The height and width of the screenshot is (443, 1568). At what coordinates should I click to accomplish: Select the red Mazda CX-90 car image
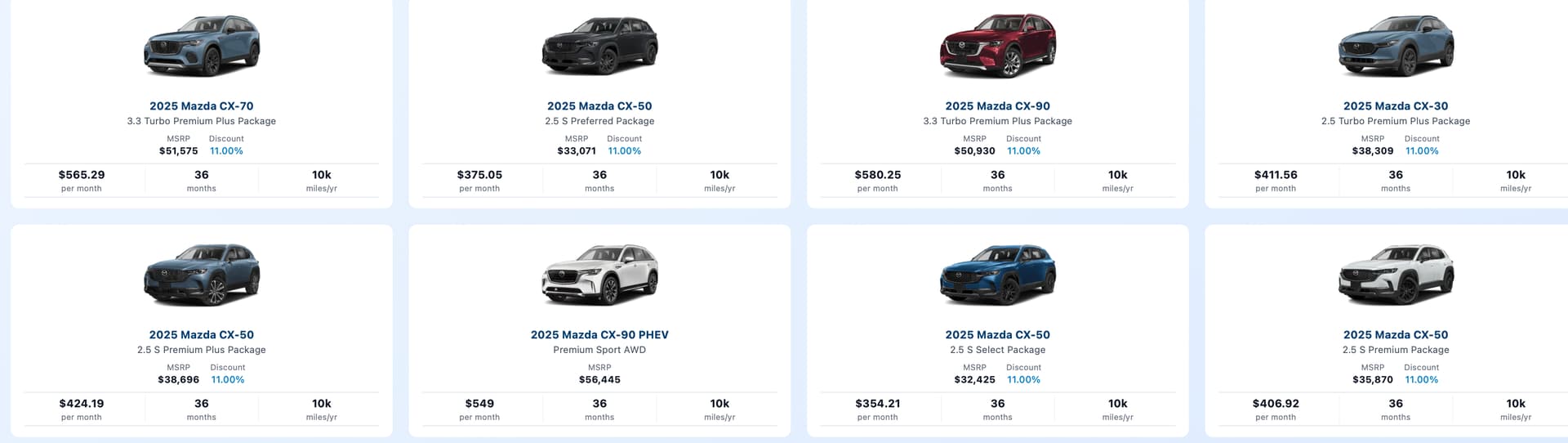click(997, 47)
